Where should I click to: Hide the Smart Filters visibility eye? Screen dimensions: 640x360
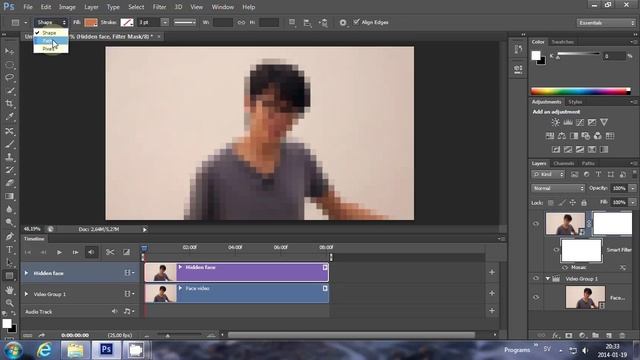click(x=556, y=250)
